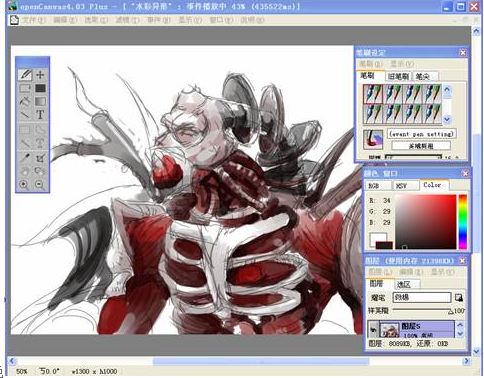Click the canvas vertical scrollbar down arrow
This screenshot has height=378, width=484.
pyautogui.click(x=476, y=351)
